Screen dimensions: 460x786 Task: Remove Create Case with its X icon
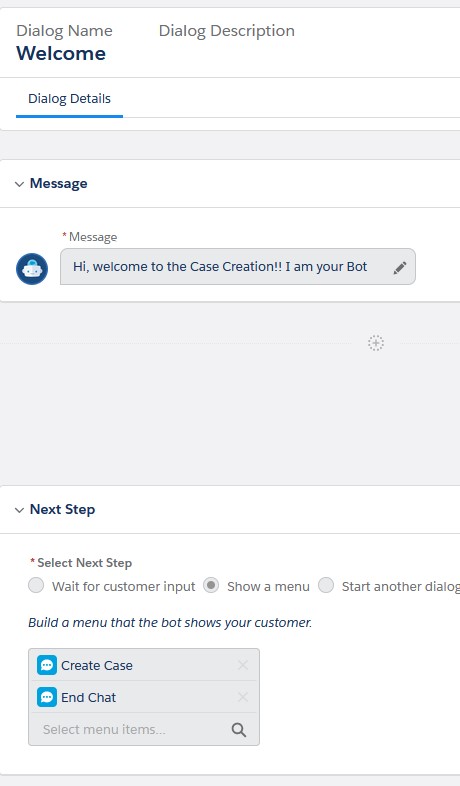point(243,665)
